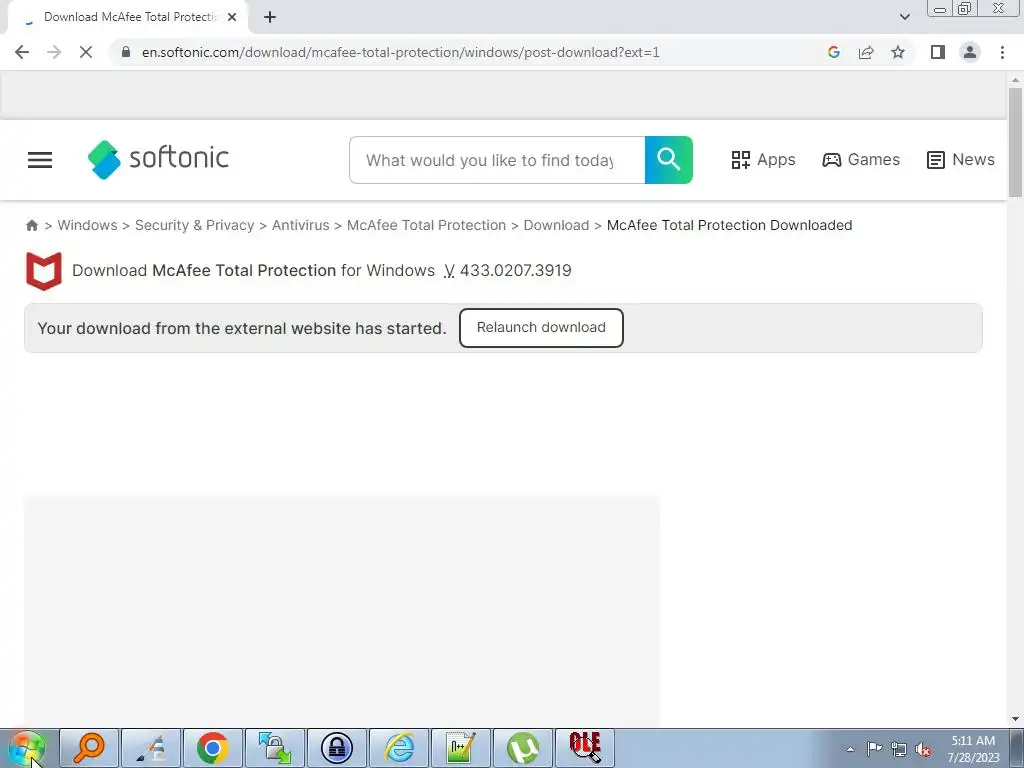Open the News section
The width and height of the screenshot is (1024, 768).
point(961,160)
